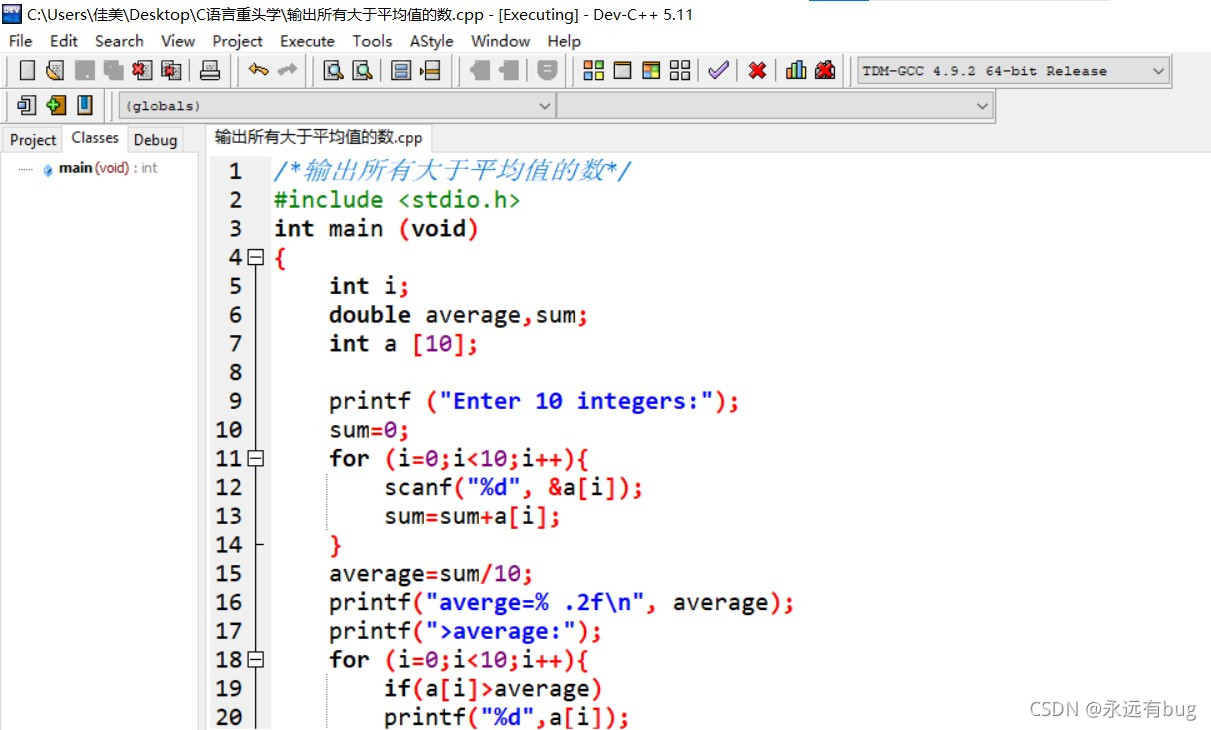Screen dimensions: 1211x730
Task: Open the Execute menu
Action: (307, 41)
